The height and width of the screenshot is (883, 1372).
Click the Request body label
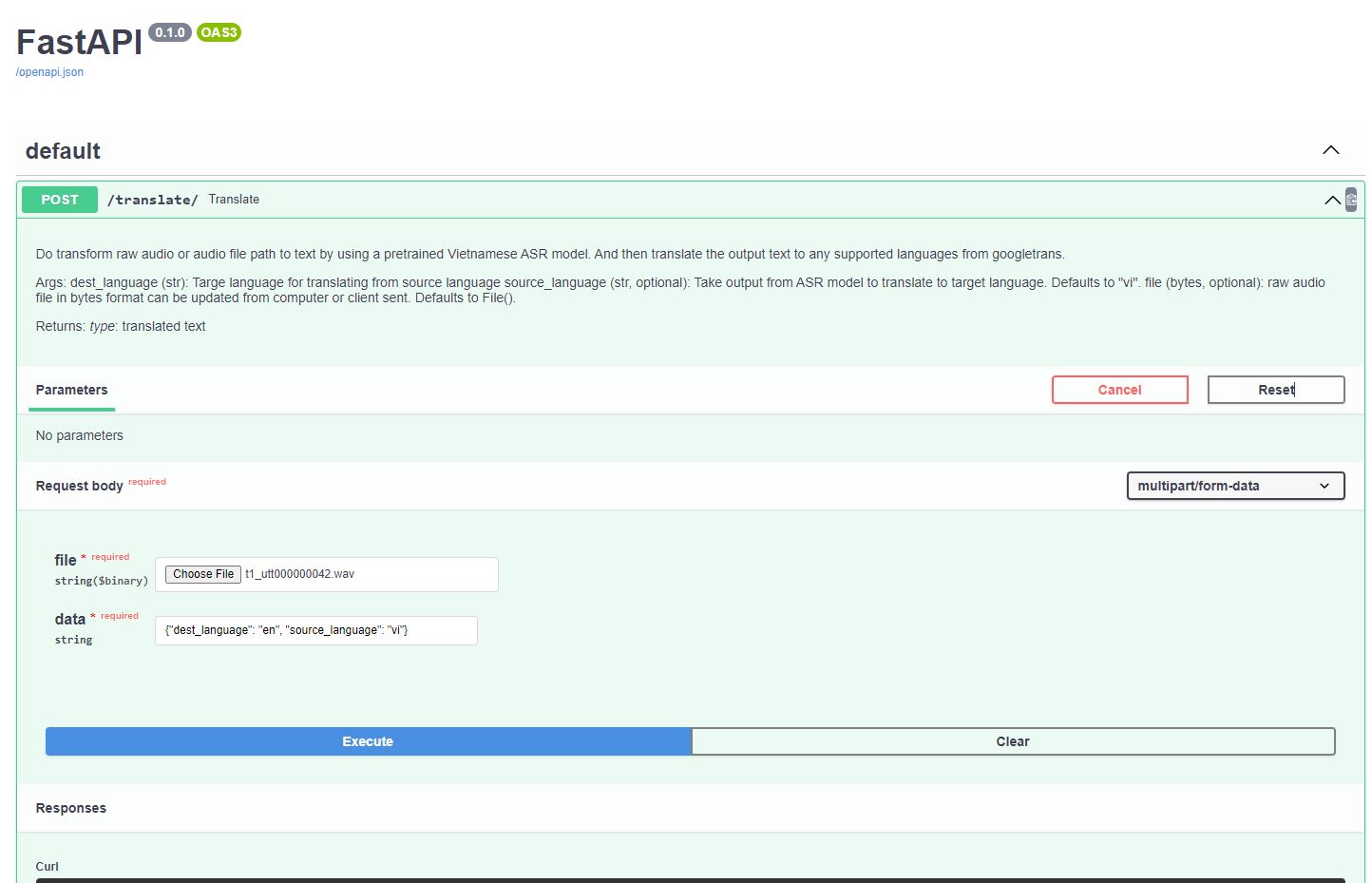click(79, 486)
